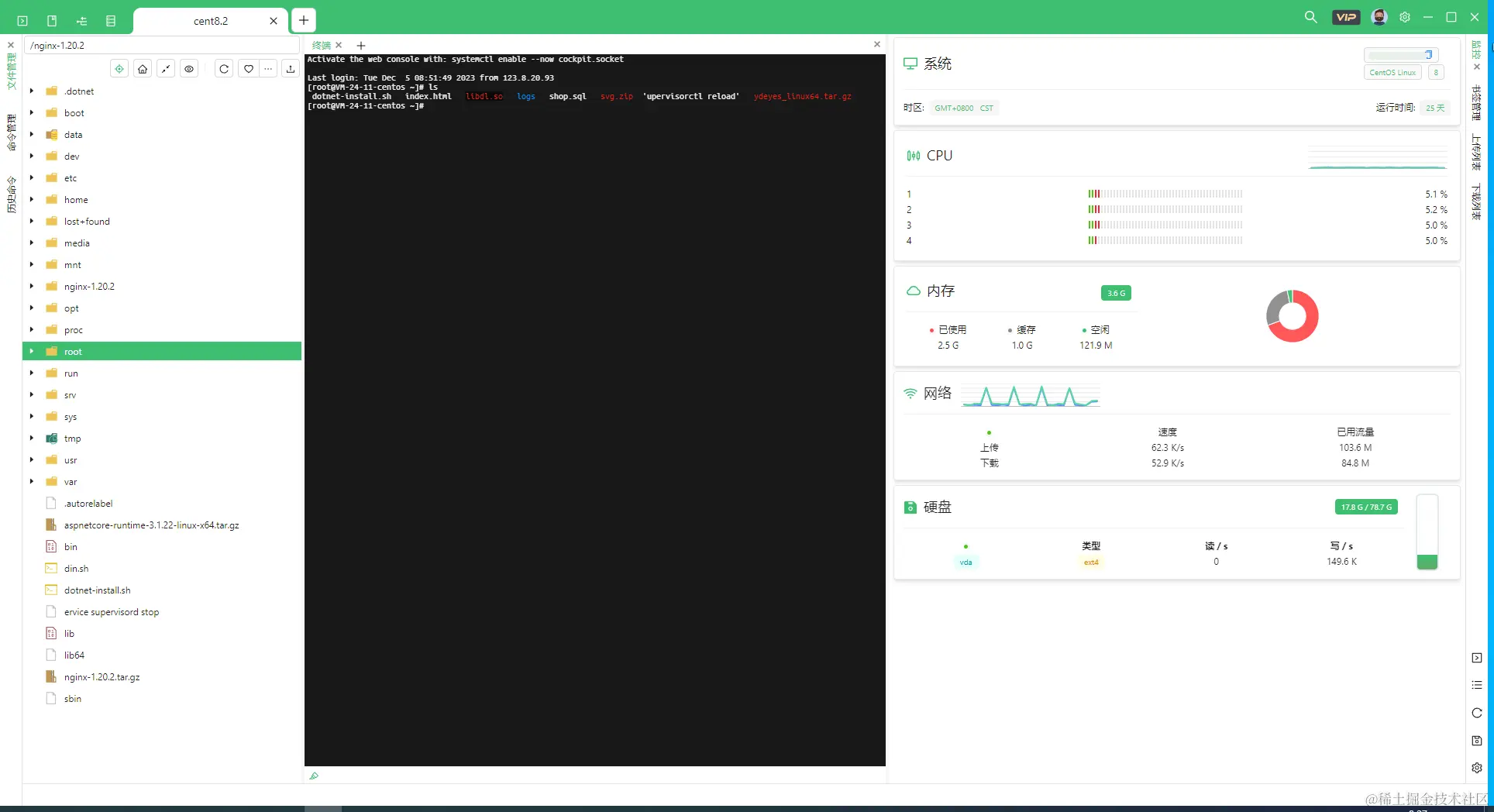
Task: Switch to 监控 monitoring tab
Action: [x=1476, y=49]
